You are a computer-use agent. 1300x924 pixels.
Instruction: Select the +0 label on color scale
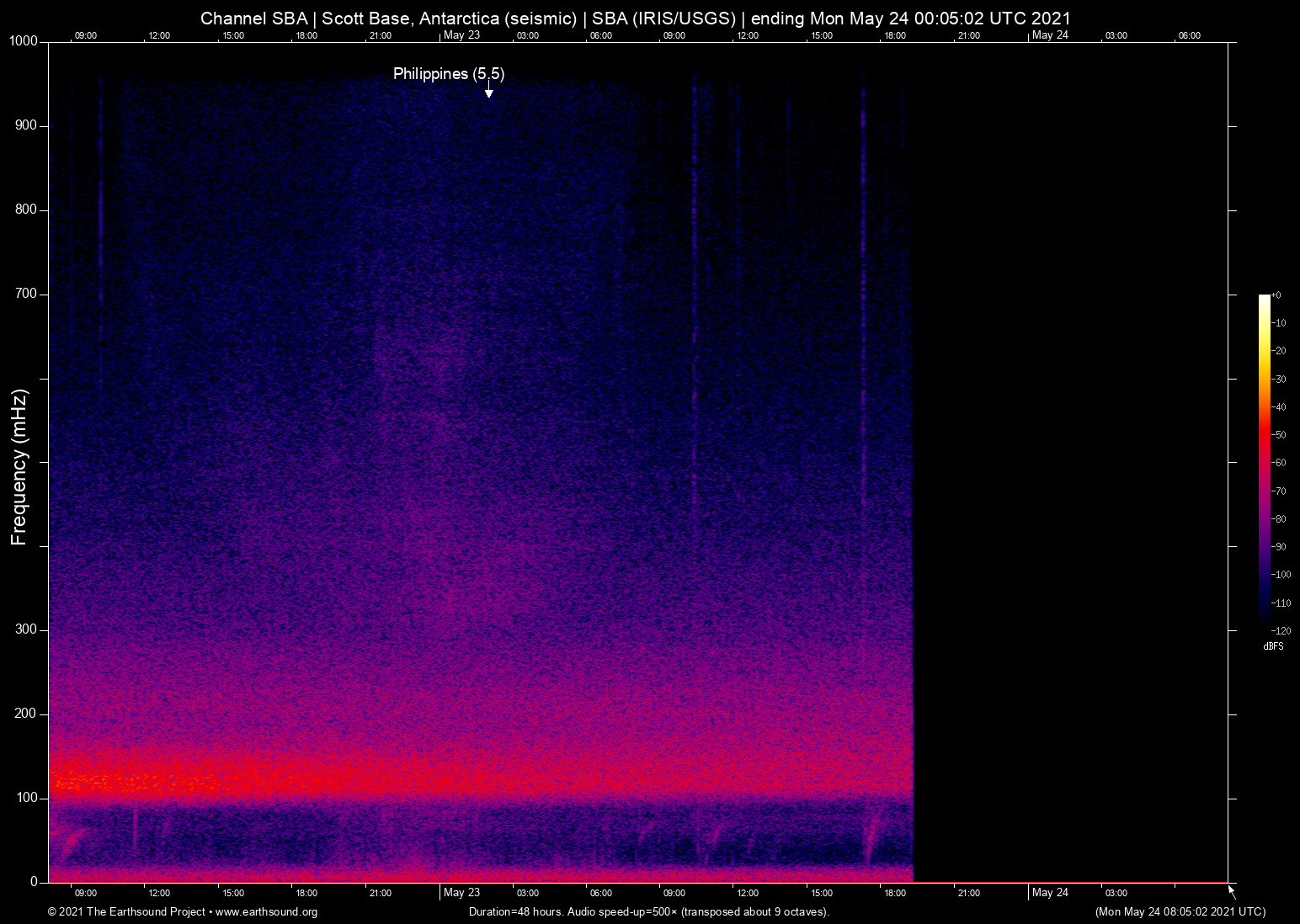[1276, 295]
